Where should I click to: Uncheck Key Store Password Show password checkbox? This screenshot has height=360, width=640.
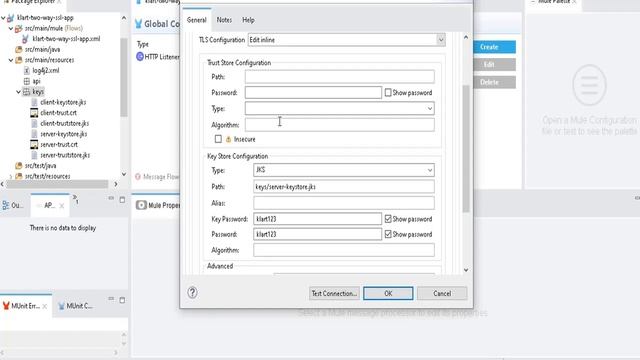[388, 234]
